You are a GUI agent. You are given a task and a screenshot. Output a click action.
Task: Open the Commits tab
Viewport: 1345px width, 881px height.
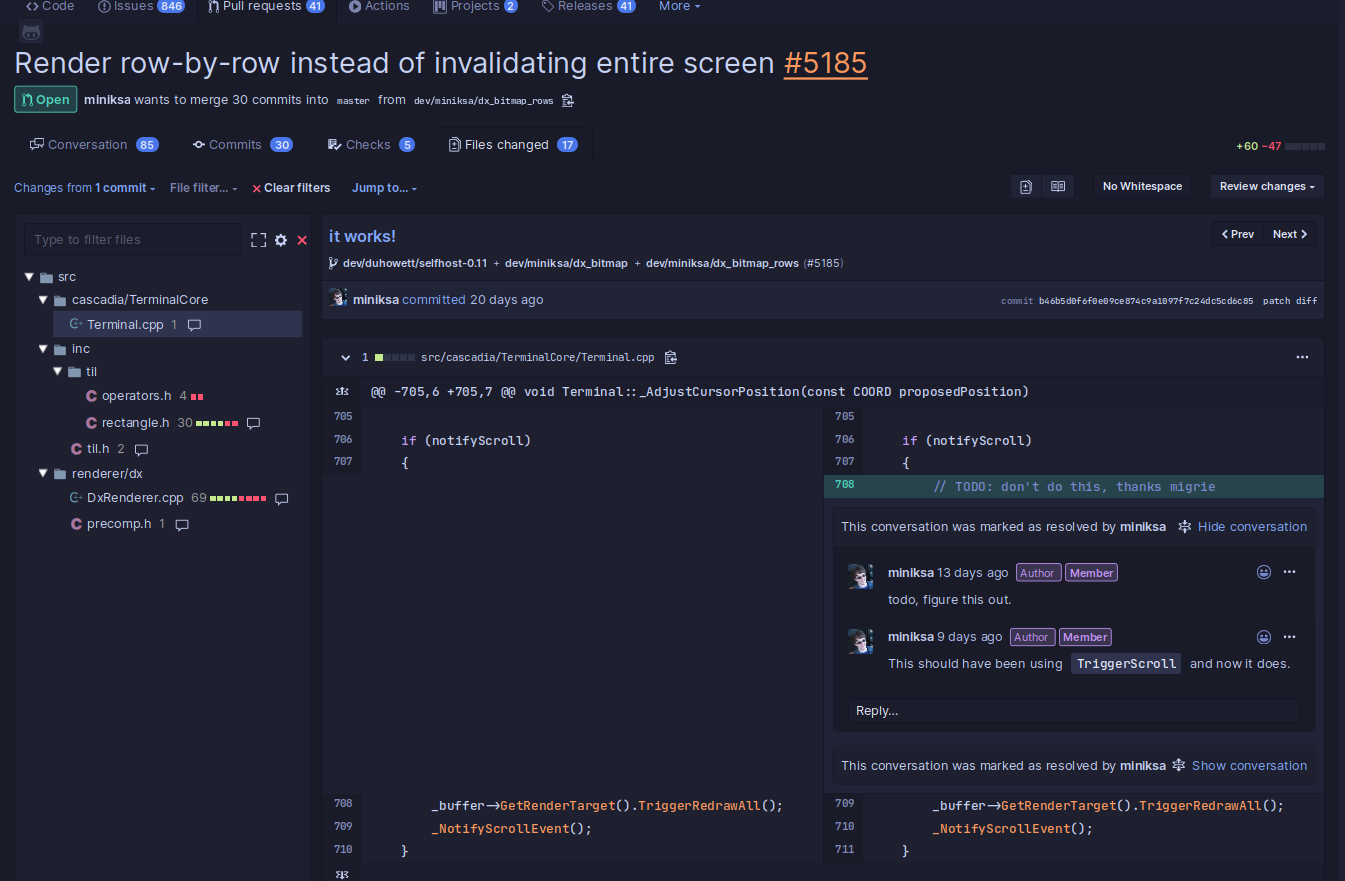pos(242,145)
